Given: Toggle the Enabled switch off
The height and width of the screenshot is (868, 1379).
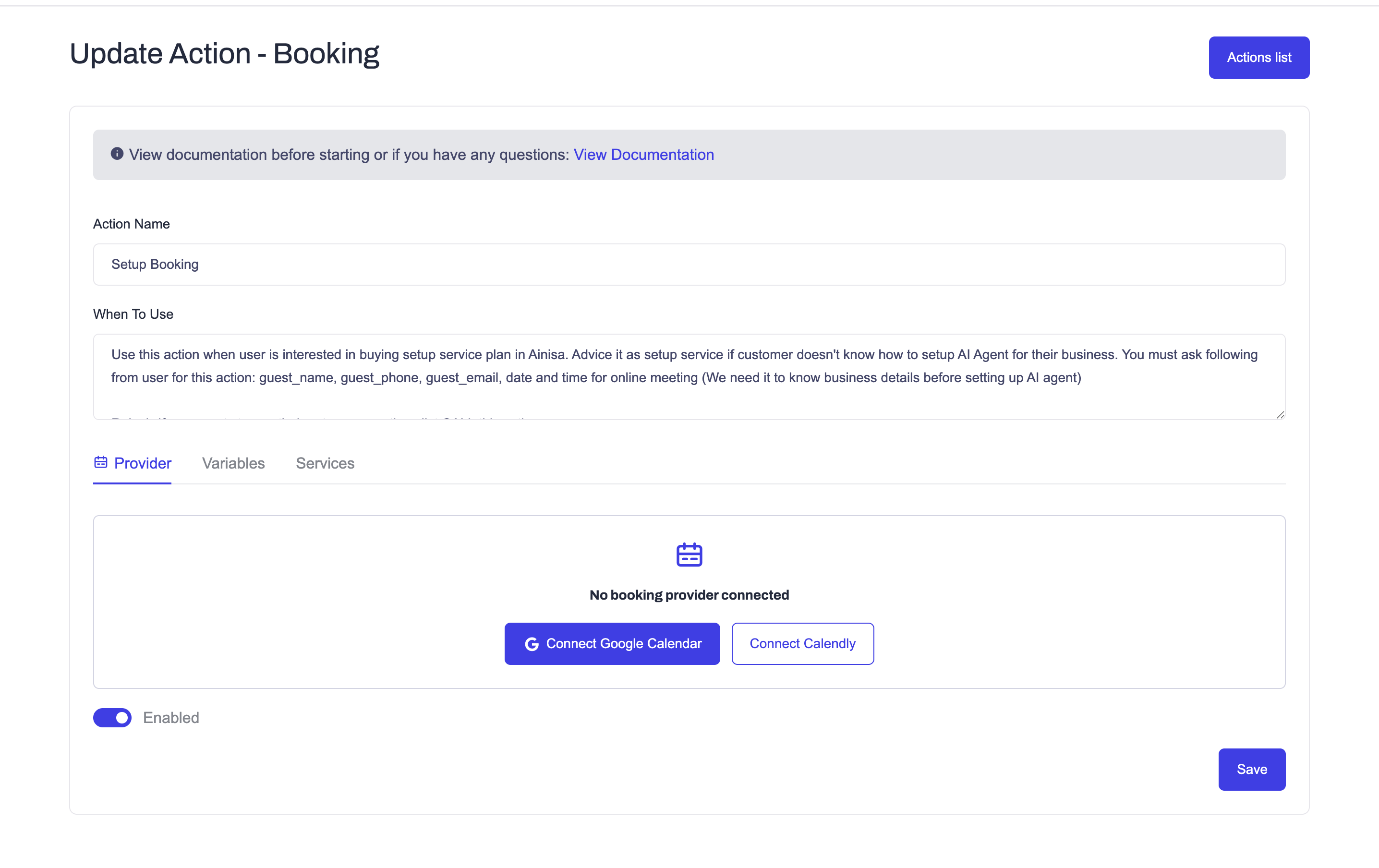Looking at the screenshot, I should [112, 717].
